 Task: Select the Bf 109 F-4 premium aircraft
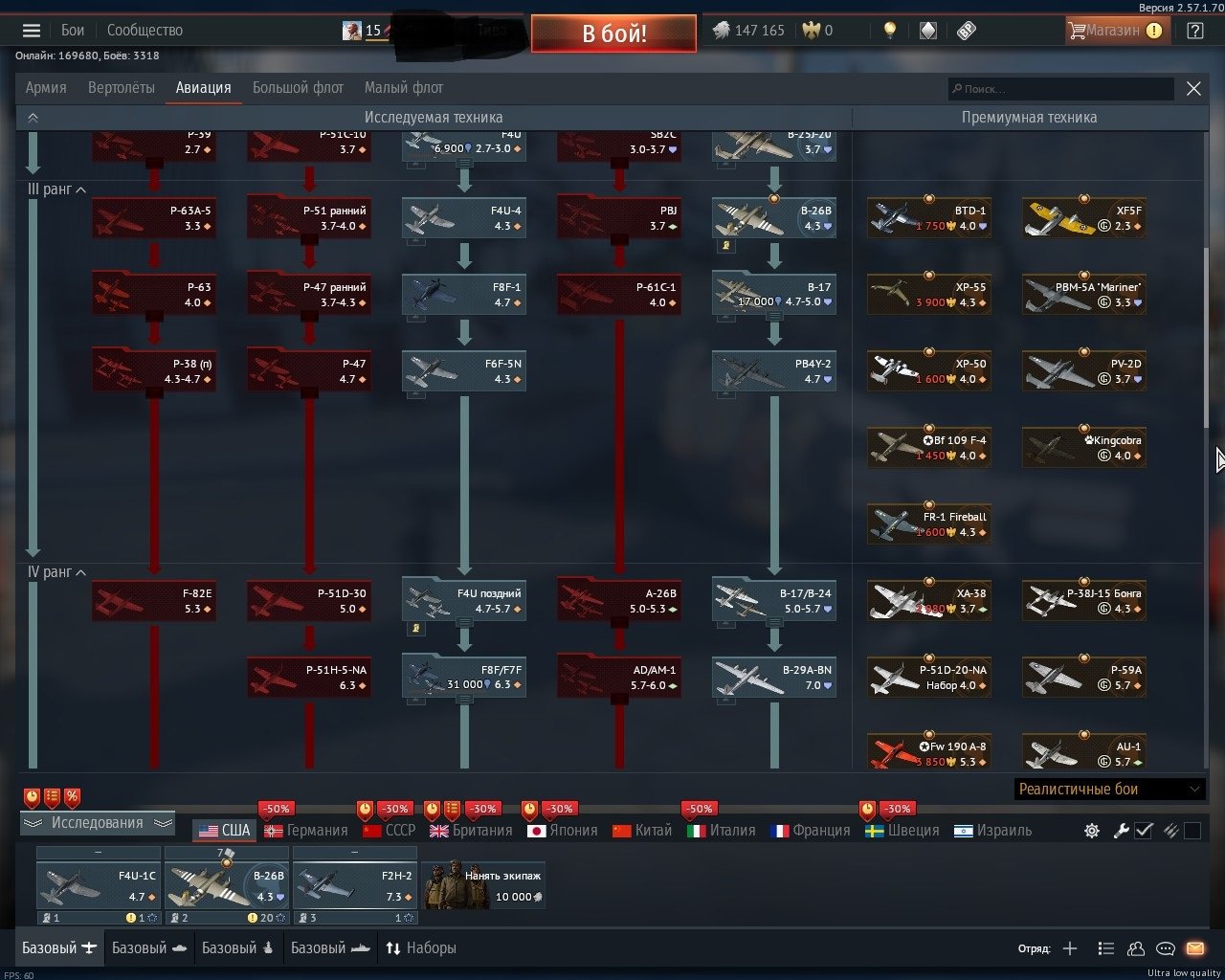tap(929, 448)
